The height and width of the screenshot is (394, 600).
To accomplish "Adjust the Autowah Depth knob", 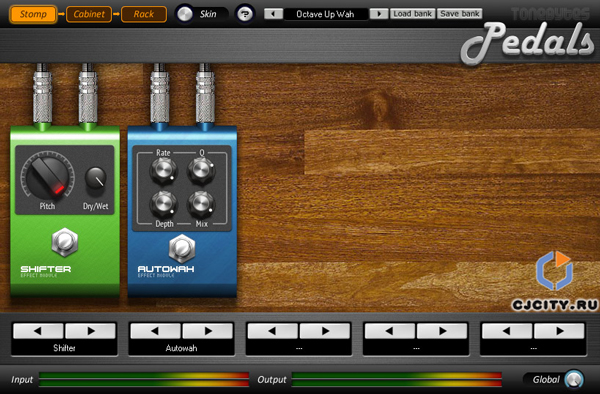I will tap(163, 204).
